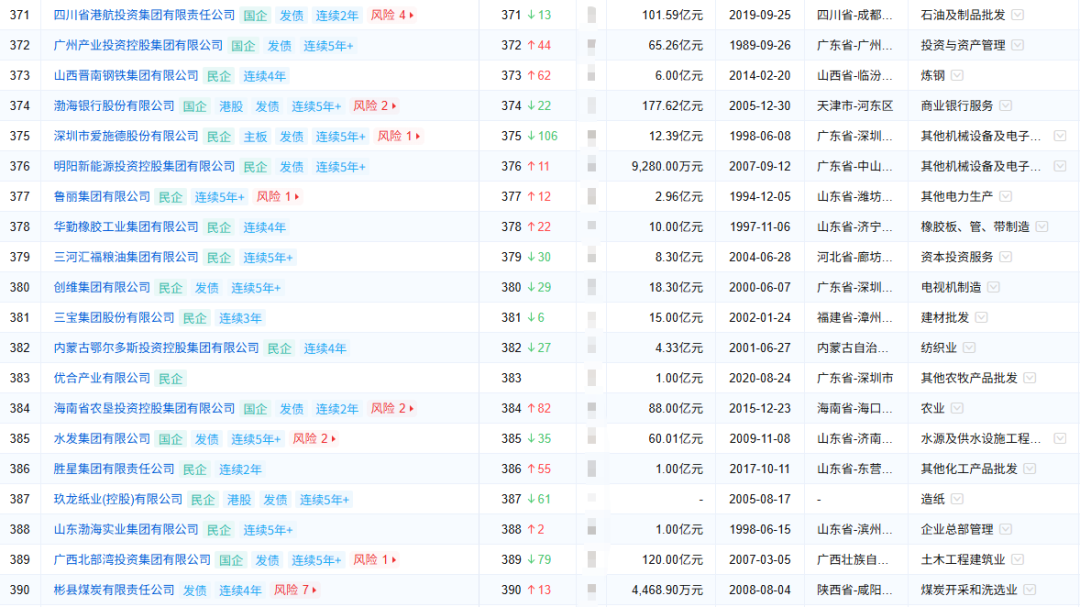
Task: Expand 风险 7 tag for 彬县煤炭
Action: pyautogui.click(x=295, y=590)
